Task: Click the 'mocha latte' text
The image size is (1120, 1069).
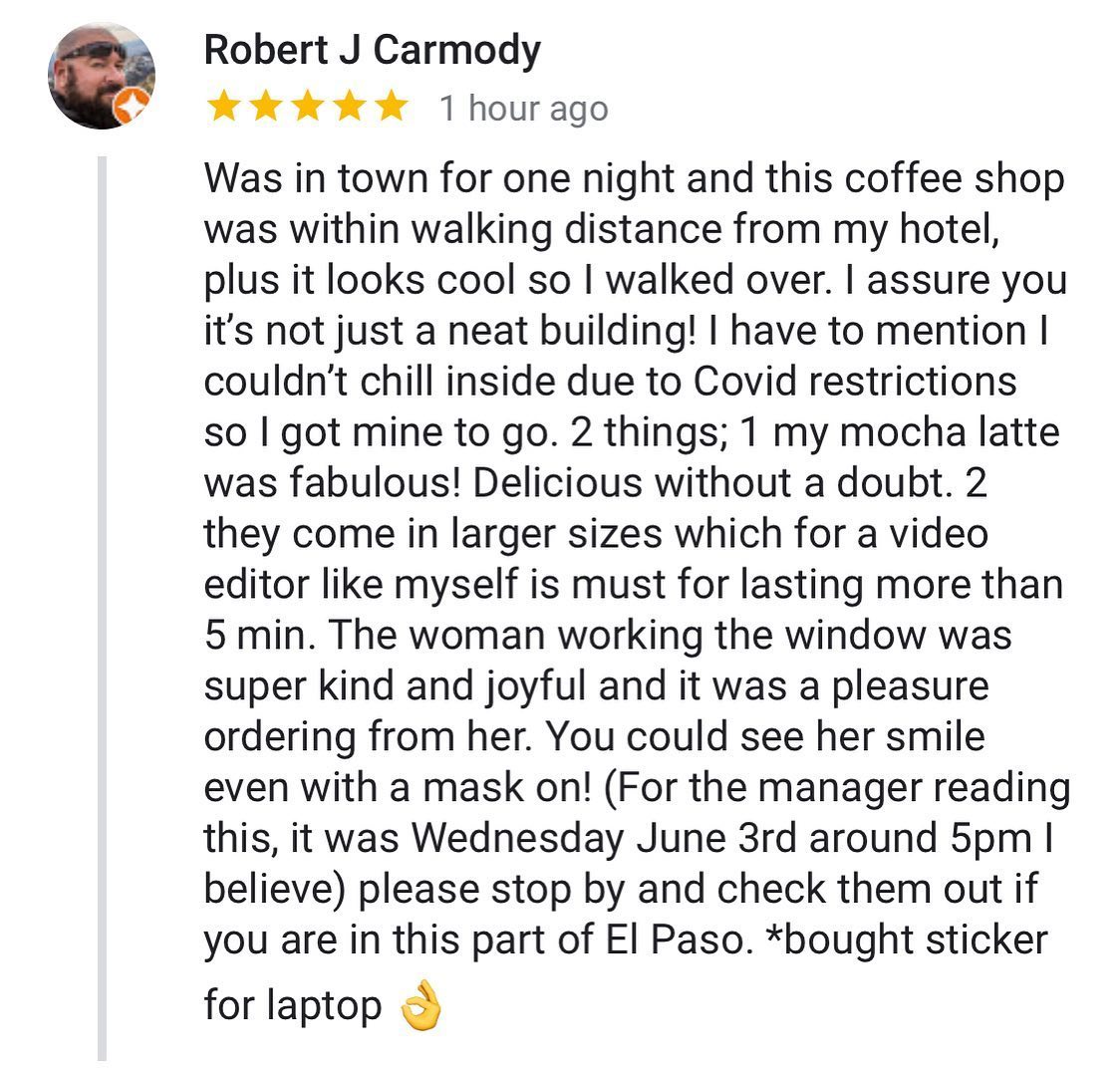Action: 950,432
